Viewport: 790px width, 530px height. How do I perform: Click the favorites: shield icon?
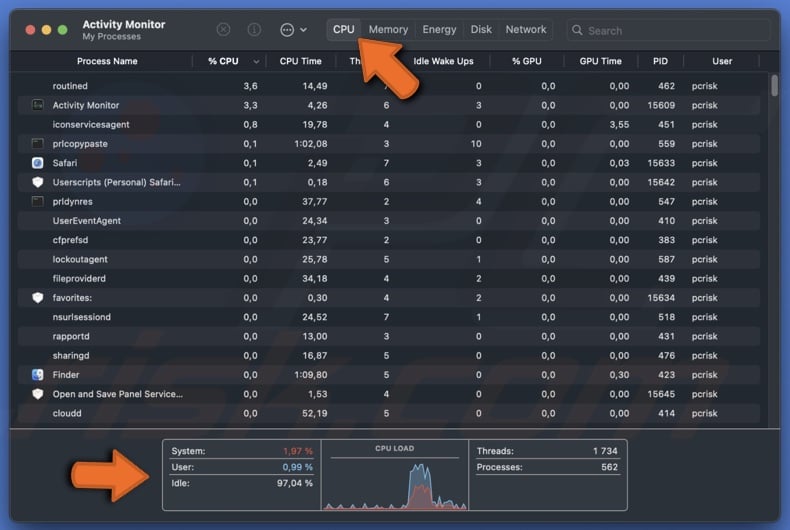pyautogui.click(x=38, y=298)
